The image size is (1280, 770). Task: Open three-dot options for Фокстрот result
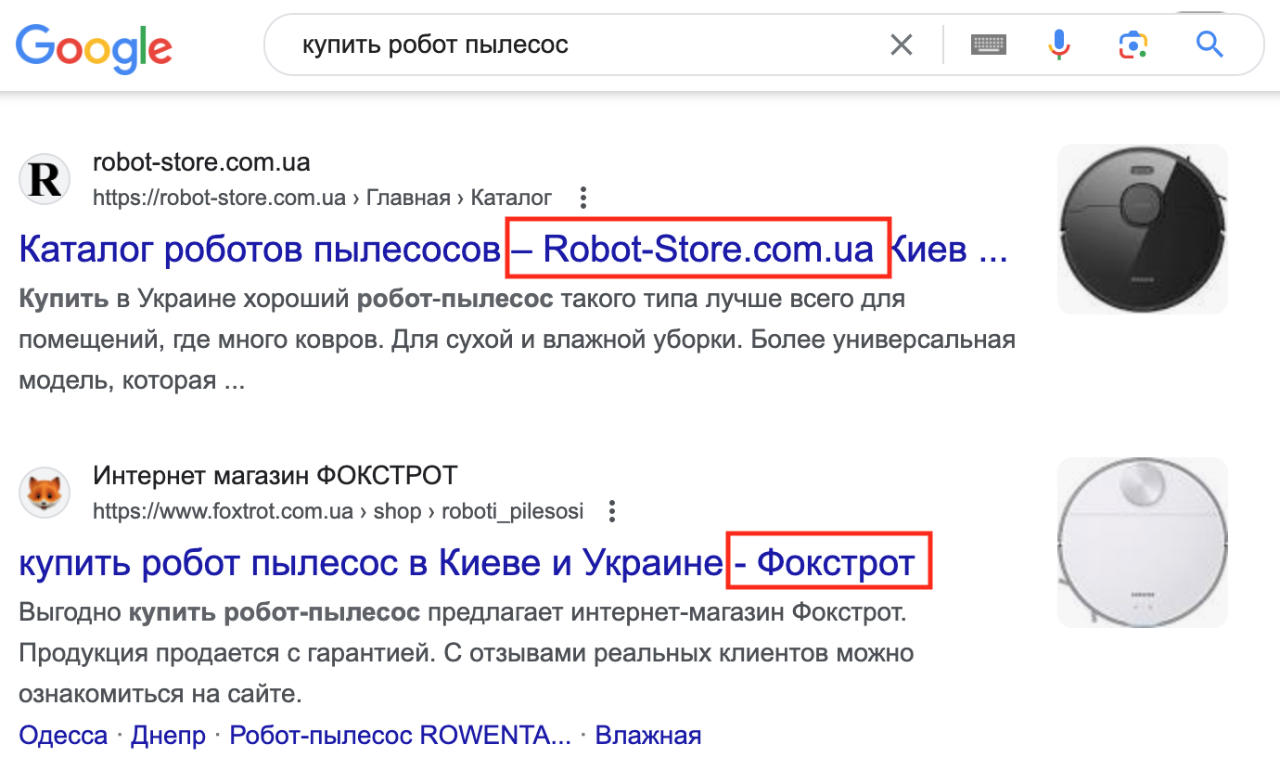611,511
